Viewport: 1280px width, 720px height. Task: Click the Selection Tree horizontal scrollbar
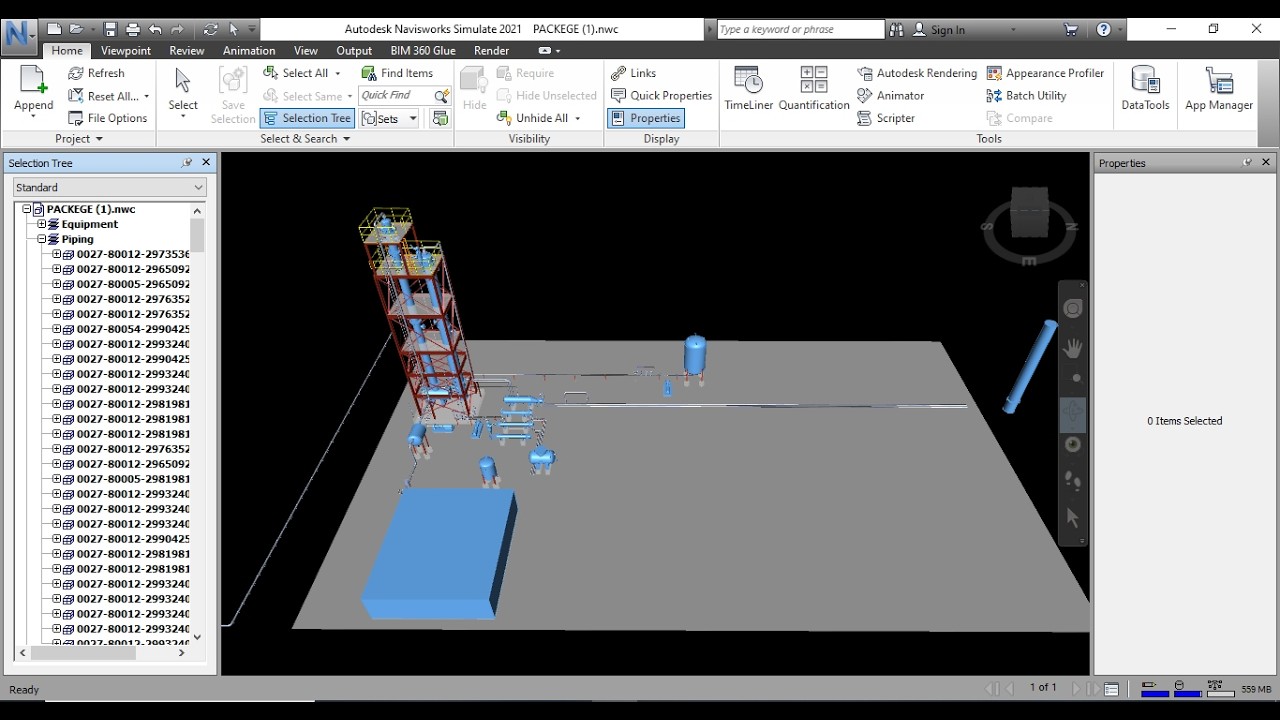[x=84, y=653]
